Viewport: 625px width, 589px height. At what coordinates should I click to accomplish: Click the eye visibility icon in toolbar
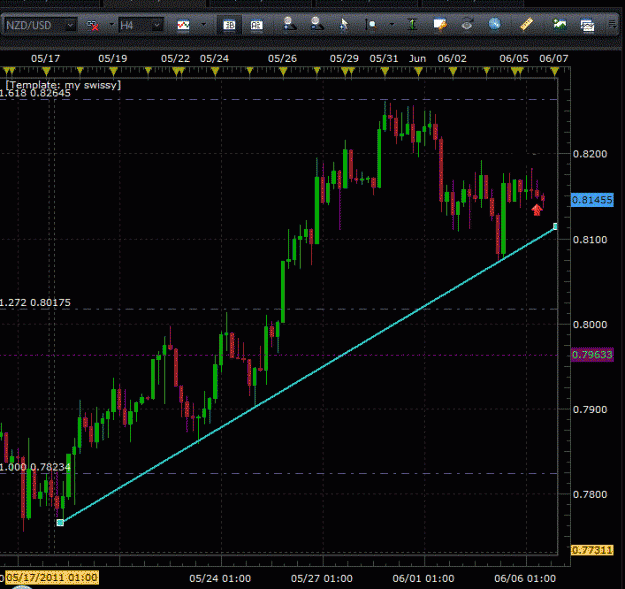click(467, 25)
